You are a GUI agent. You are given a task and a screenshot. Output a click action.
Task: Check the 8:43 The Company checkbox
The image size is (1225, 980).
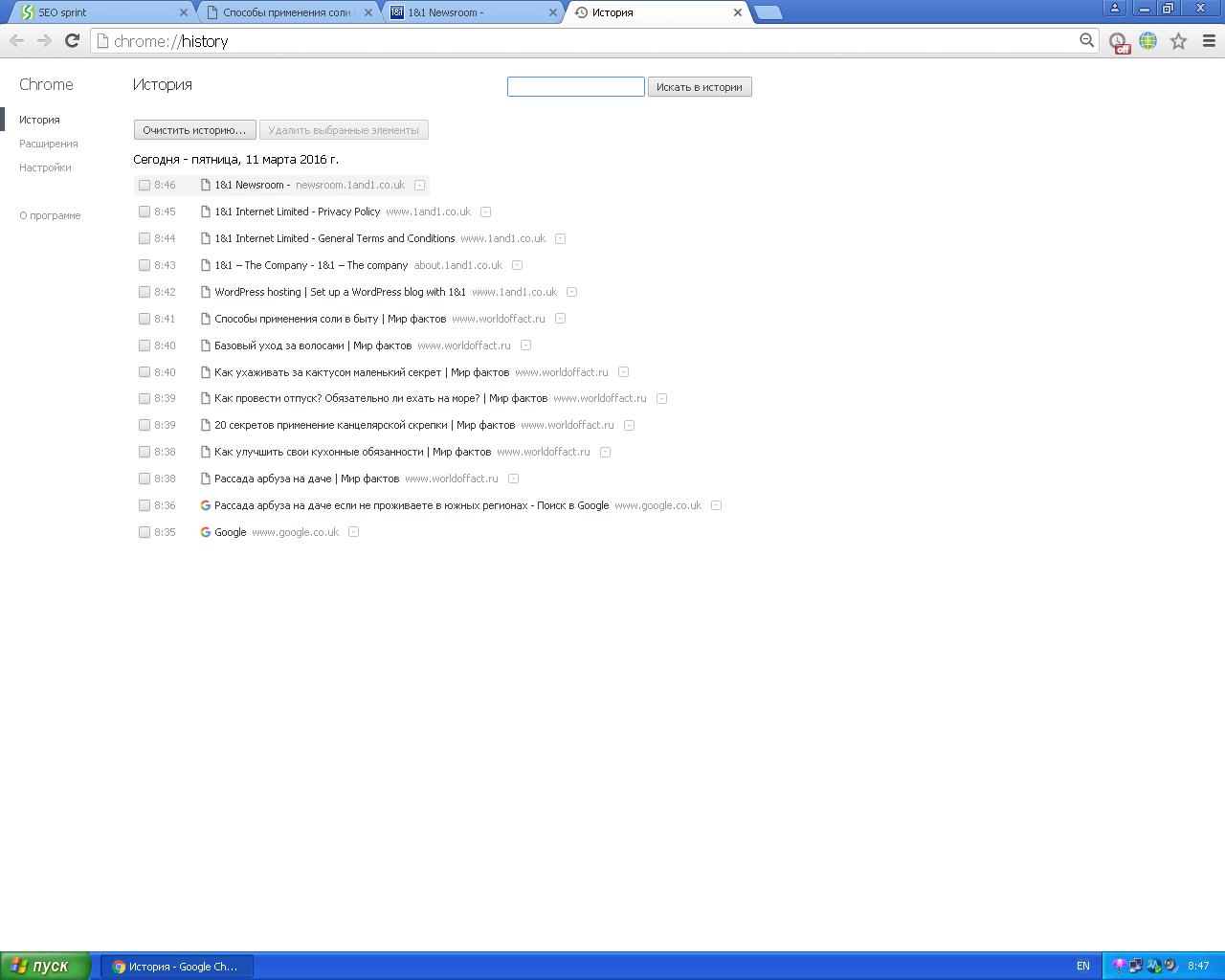[x=145, y=265]
